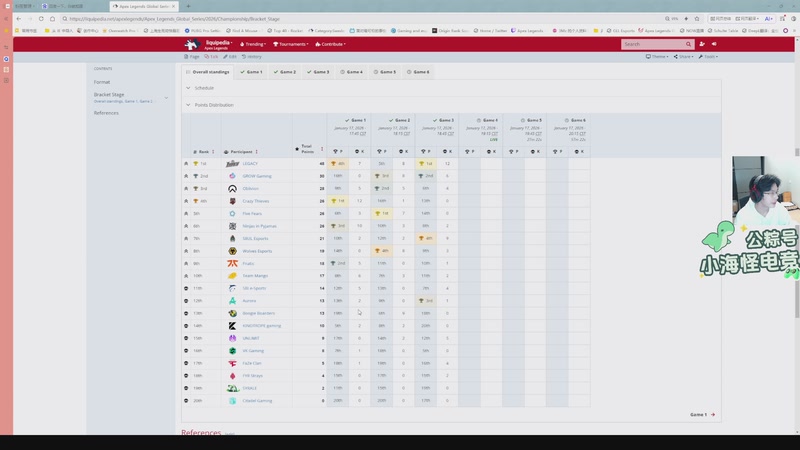Open the Contribute dropdown menu
Screen dimensions: 800x450
331,44
